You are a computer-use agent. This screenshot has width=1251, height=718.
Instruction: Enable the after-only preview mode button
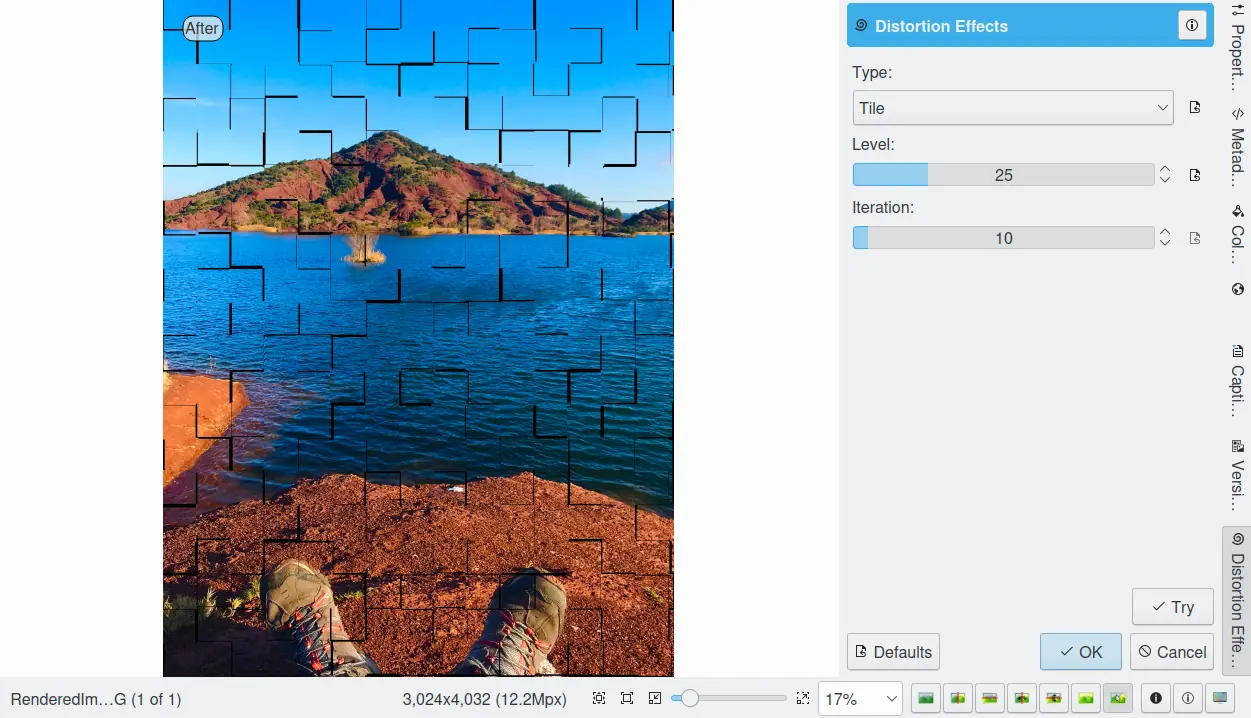[1085, 698]
